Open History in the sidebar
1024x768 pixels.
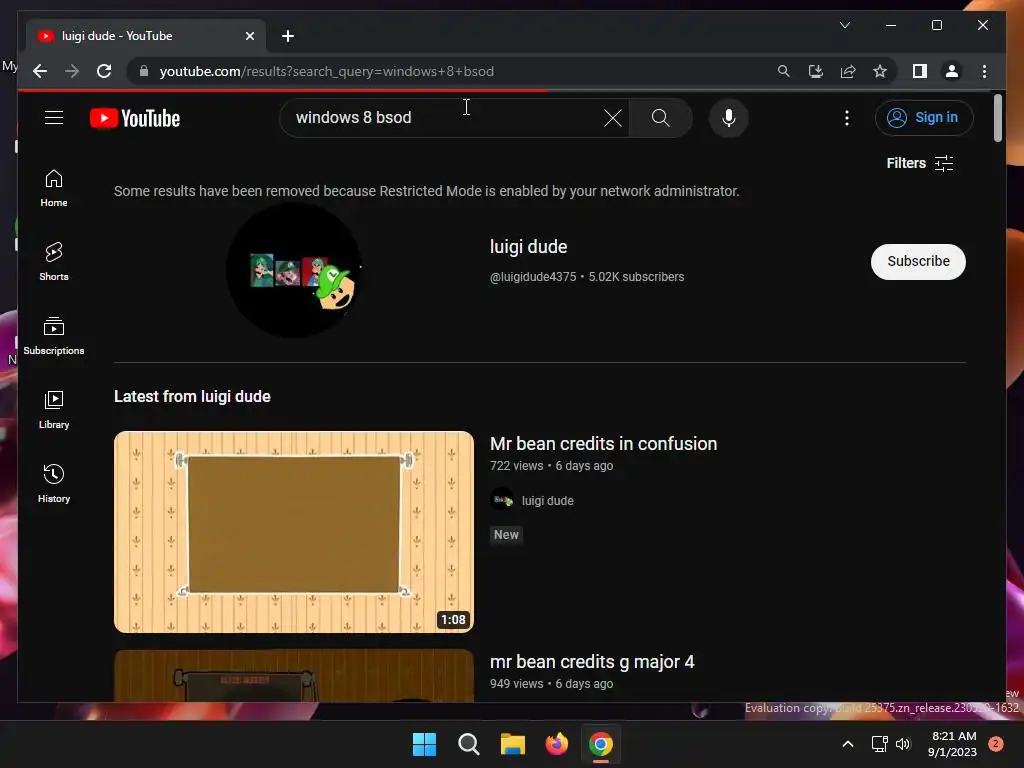[54, 483]
